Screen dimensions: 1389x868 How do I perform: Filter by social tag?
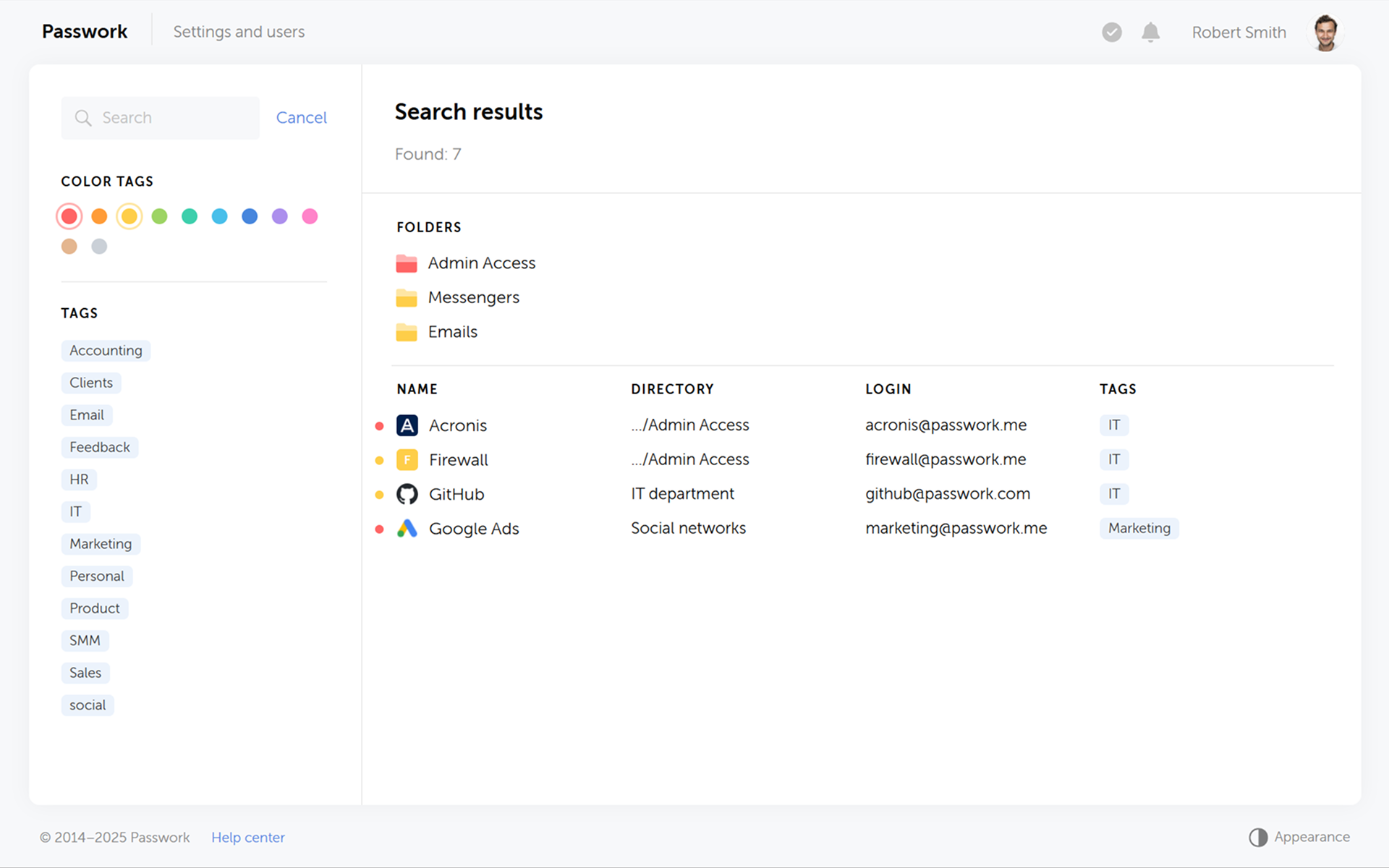88,705
